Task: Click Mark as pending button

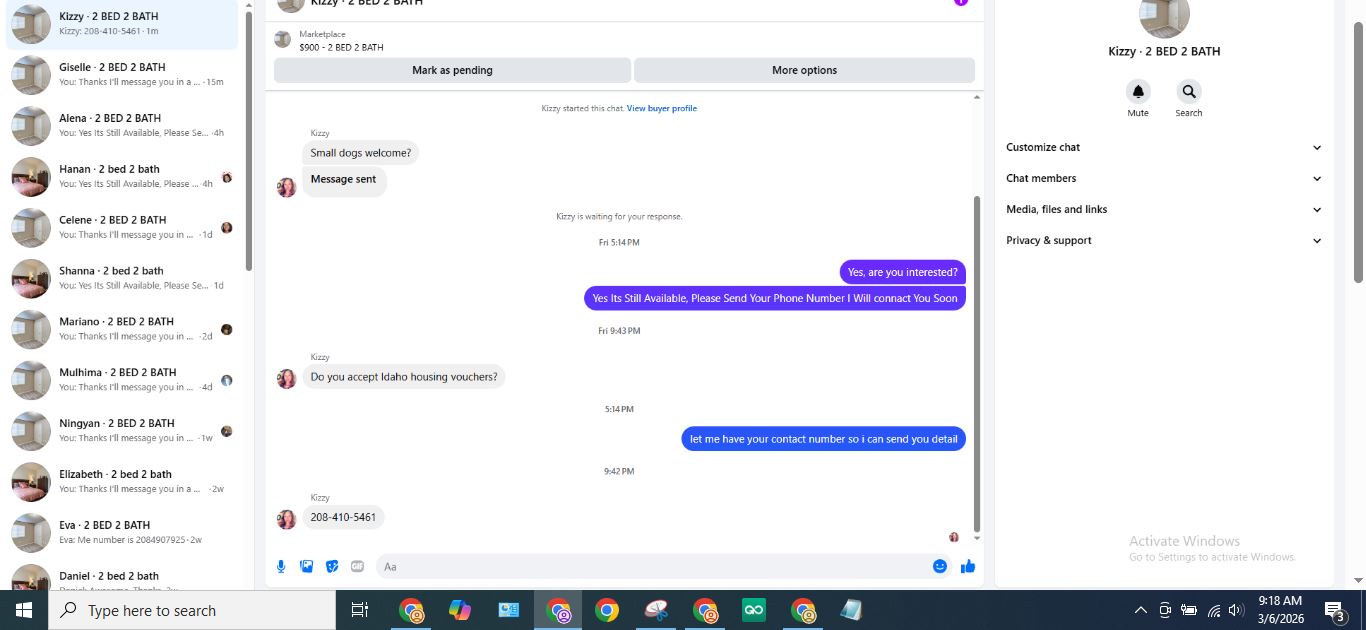Action: [x=452, y=70]
